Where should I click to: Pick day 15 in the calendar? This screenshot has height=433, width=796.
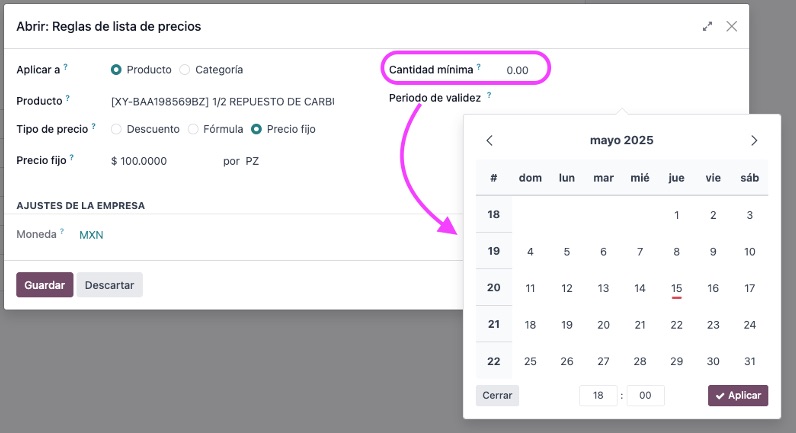[x=676, y=288]
